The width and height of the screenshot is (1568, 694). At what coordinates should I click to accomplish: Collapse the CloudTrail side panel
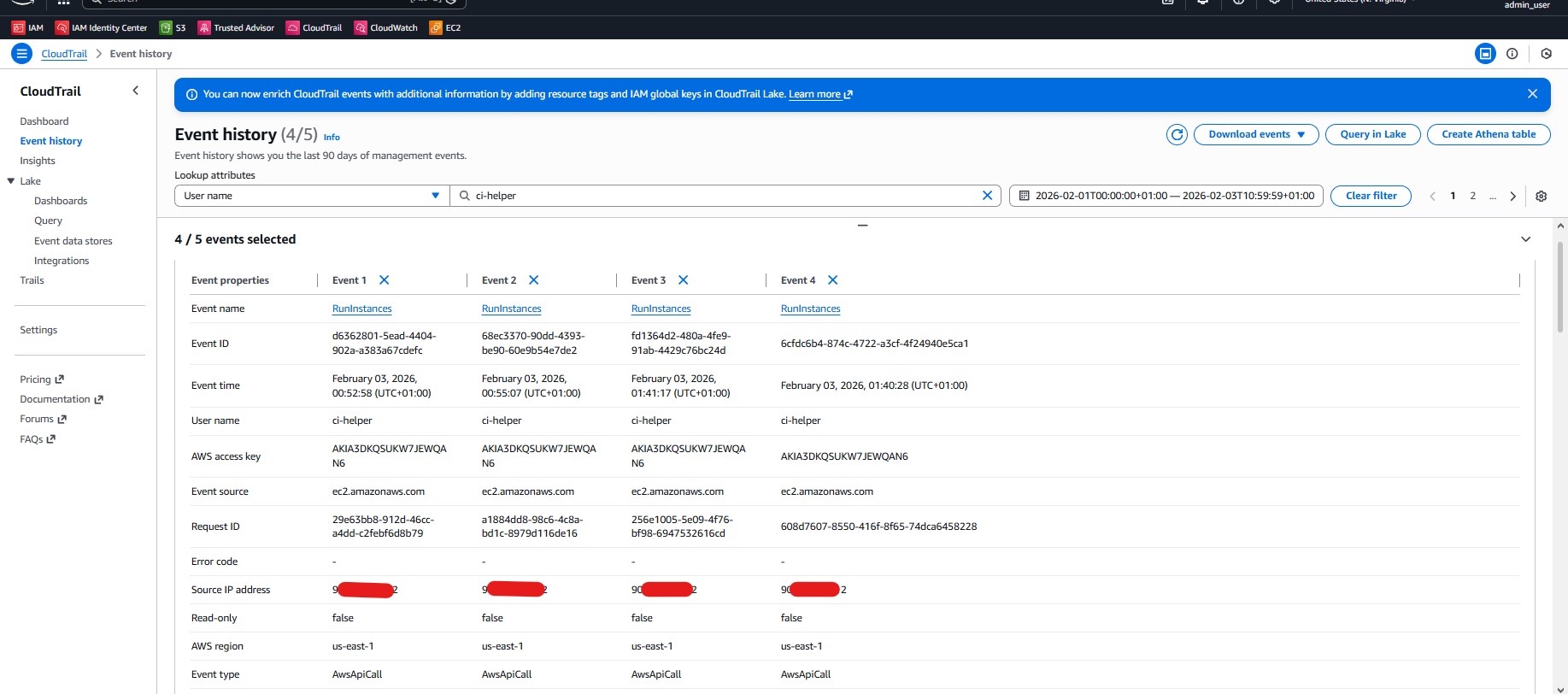point(135,91)
